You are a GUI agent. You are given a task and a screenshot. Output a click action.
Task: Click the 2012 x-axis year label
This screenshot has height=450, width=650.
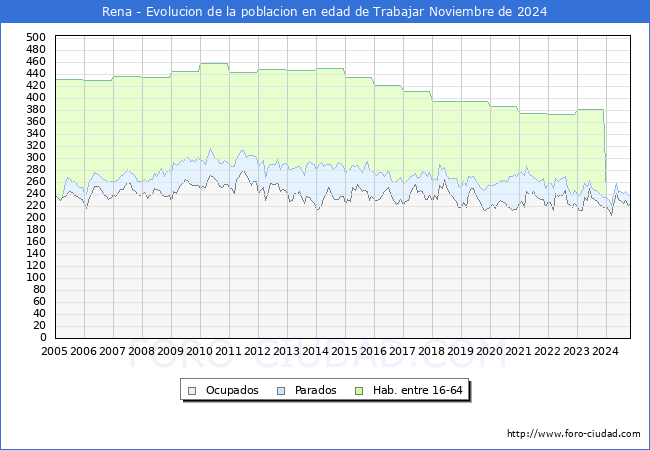(257, 351)
